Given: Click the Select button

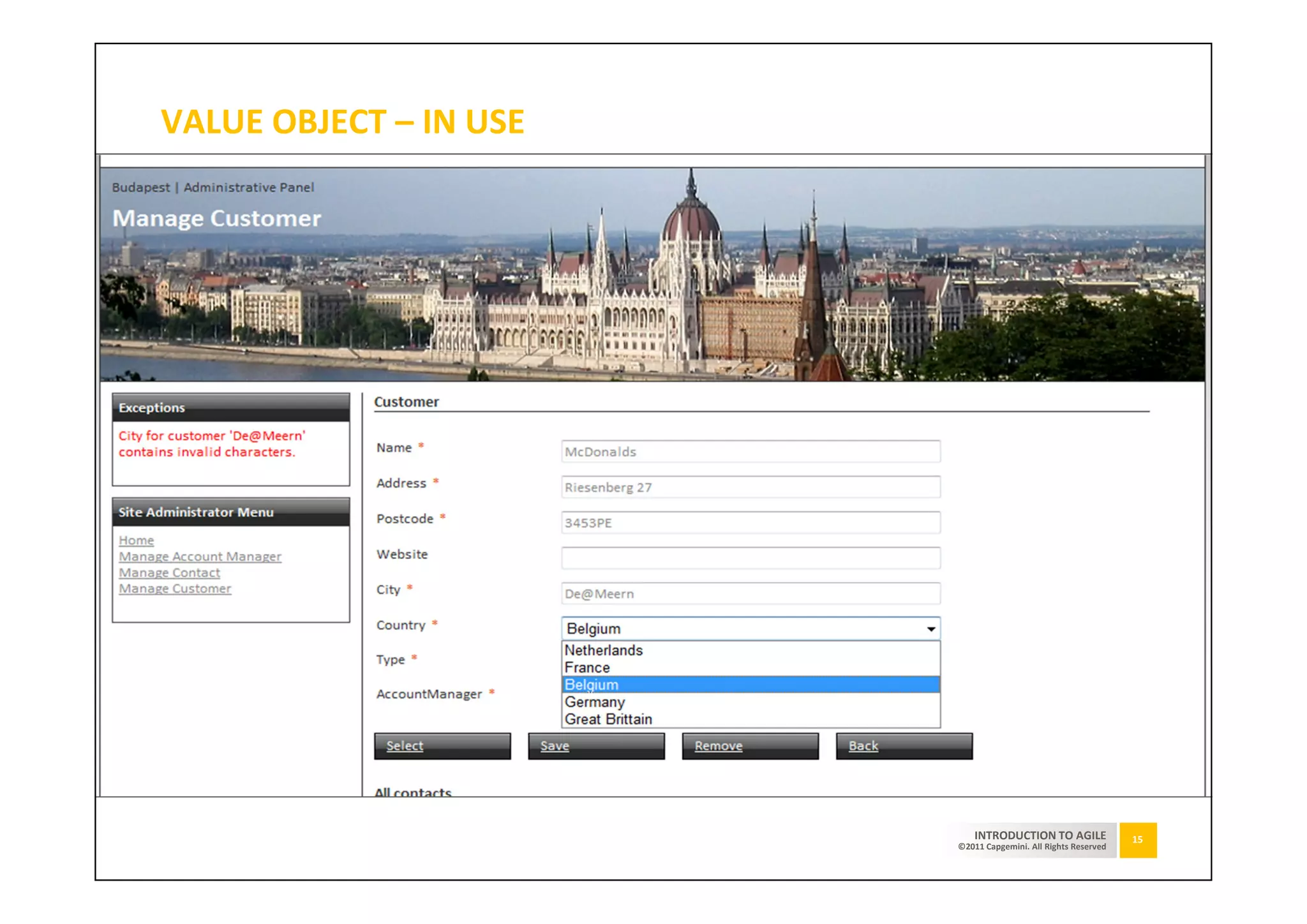Looking at the screenshot, I should (x=442, y=746).
